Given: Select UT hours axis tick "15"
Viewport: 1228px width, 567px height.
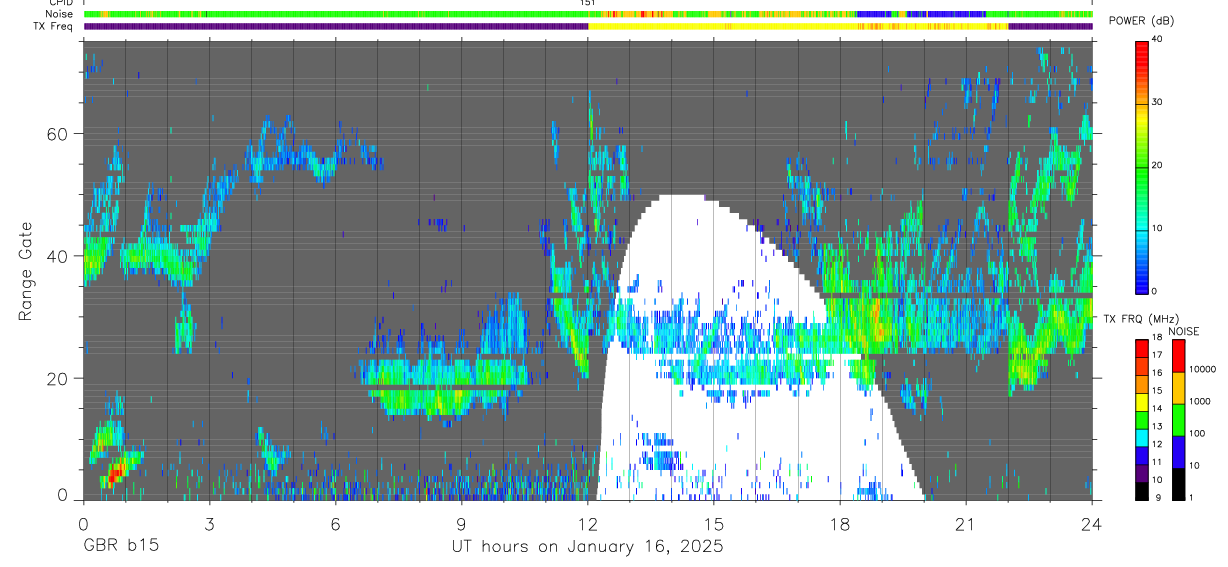Looking at the screenshot, I should click(714, 524).
